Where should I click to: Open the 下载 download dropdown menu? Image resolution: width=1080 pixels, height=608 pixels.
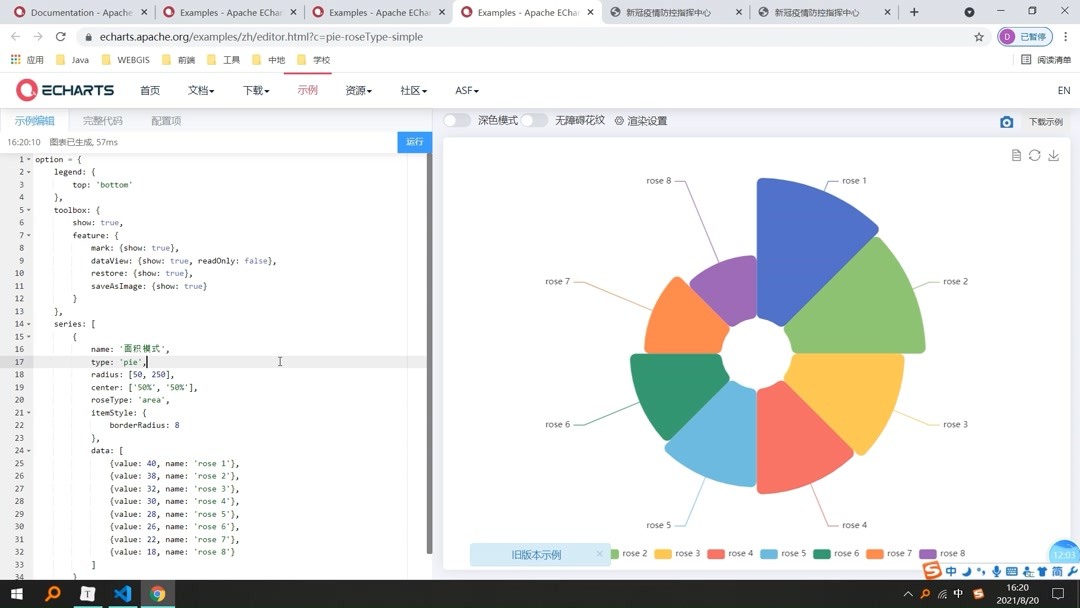[253, 90]
